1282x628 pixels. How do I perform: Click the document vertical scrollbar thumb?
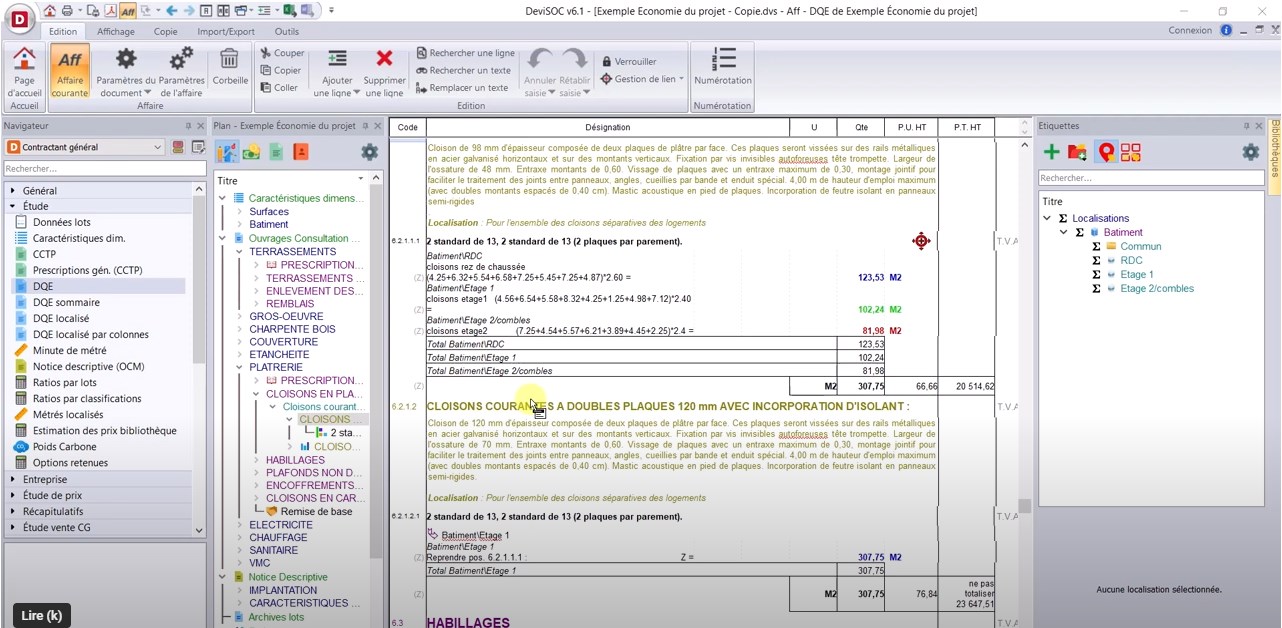click(1023, 506)
